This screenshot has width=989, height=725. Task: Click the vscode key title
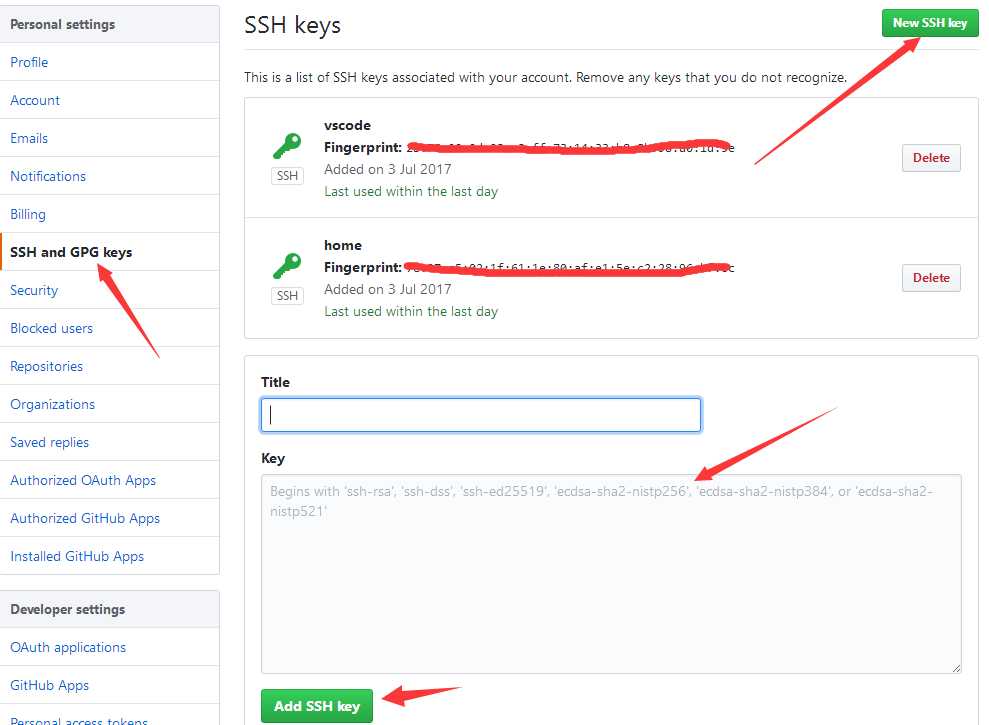(348, 126)
